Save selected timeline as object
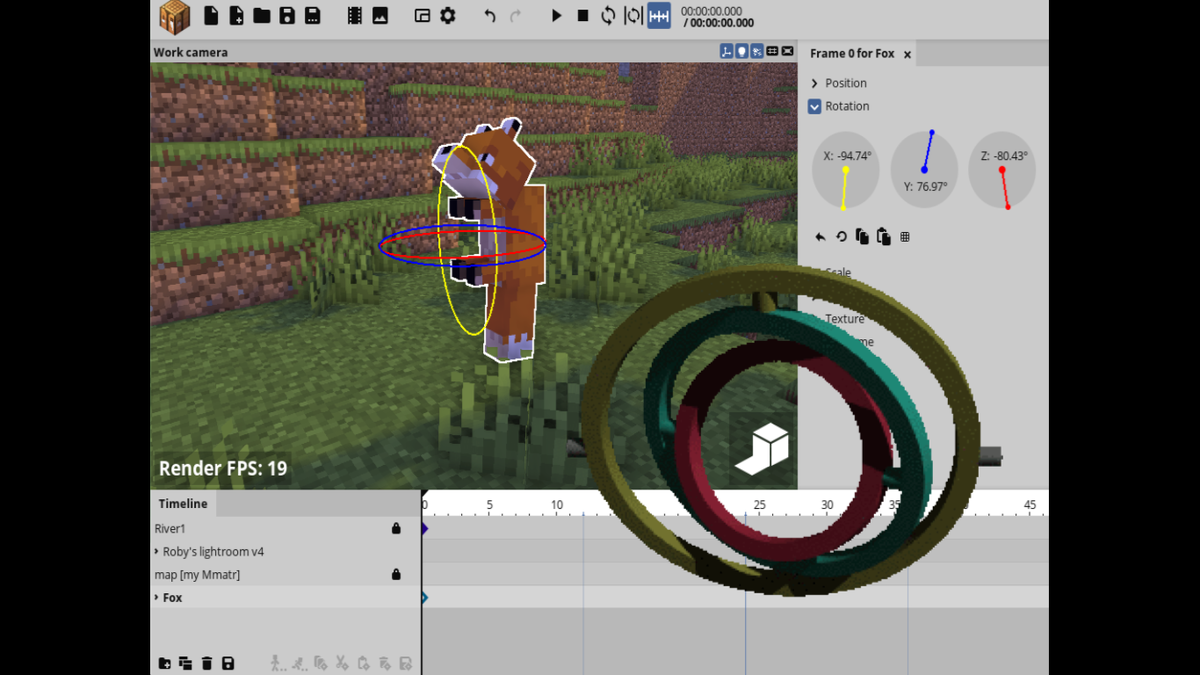Viewport: 1200px width, 675px height. (x=228, y=663)
